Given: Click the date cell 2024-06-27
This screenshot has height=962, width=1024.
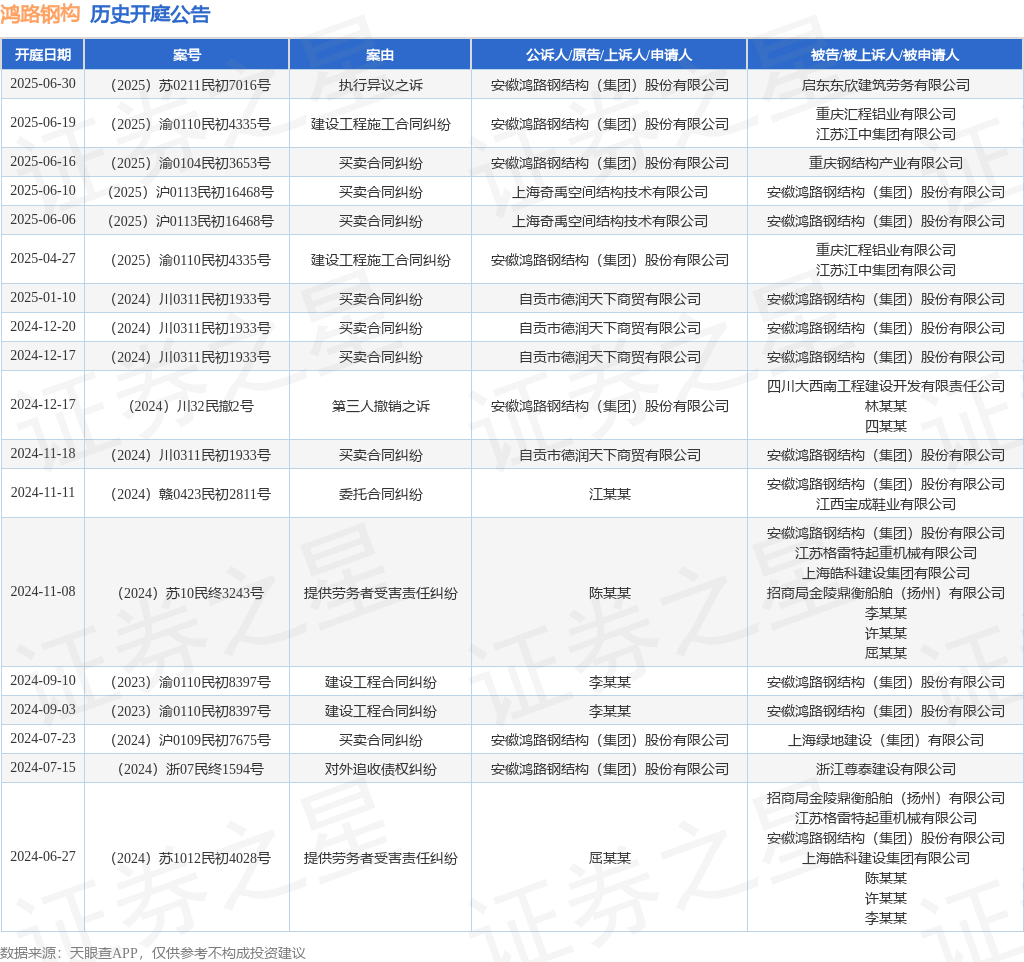Looking at the screenshot, I should pos(43,857).
